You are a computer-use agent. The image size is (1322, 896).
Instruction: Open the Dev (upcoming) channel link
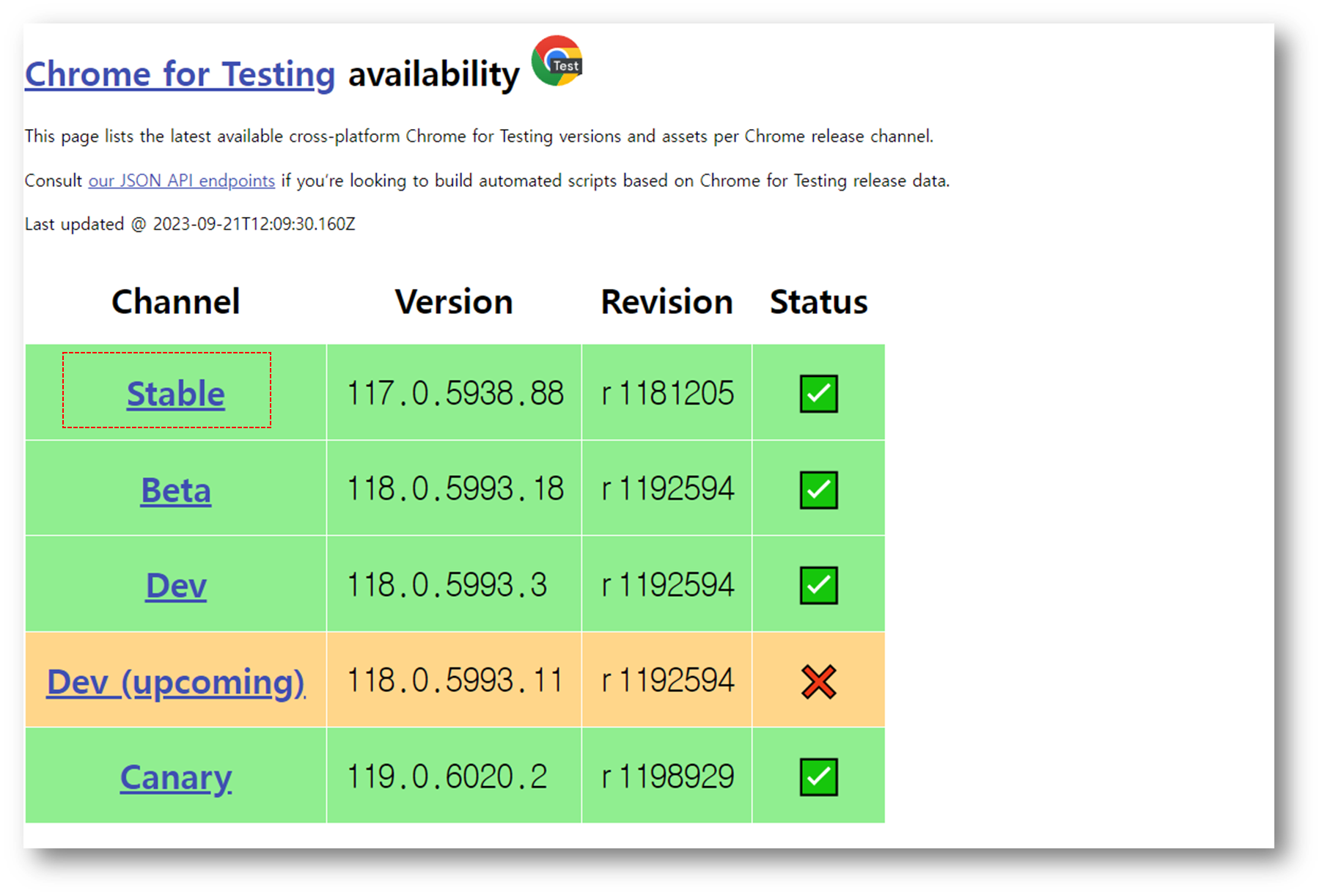click(x=176, y=681)
